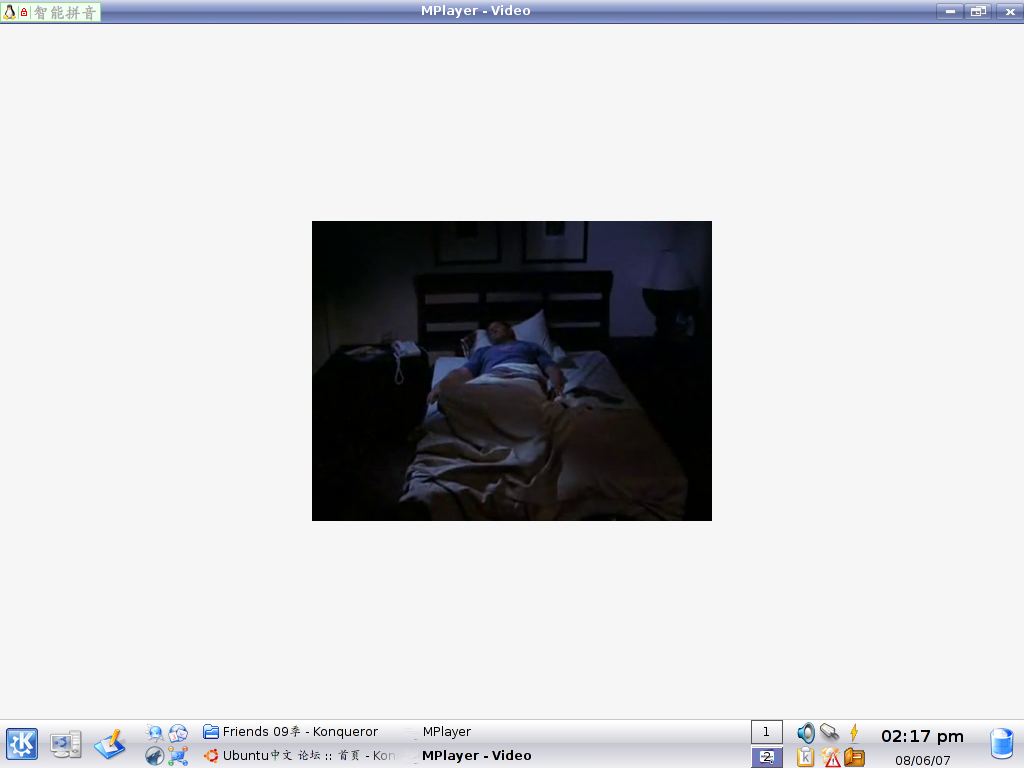Switch to the MPlayer taskbar entry
1024x768 pixels.
click(x=446, y=731)
